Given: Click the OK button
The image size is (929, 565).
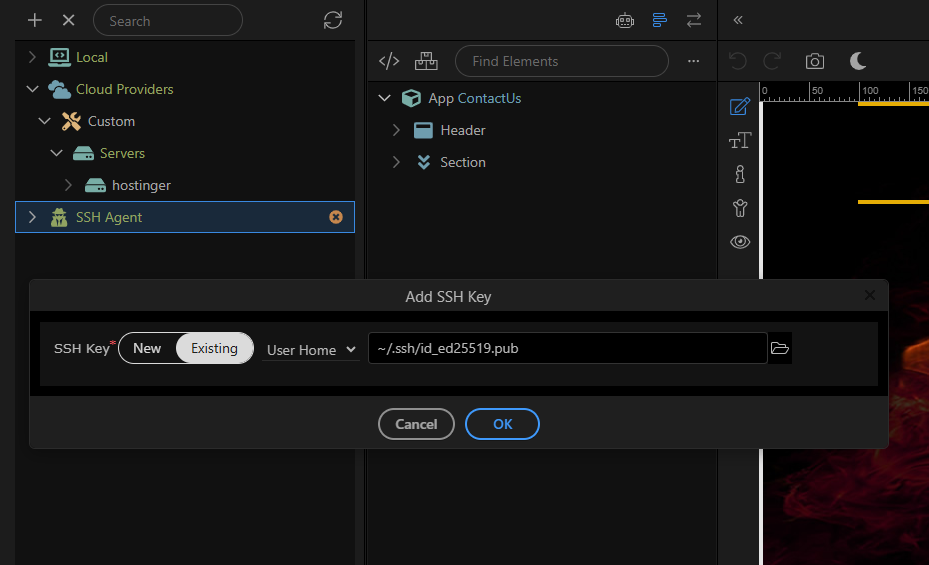Looking at the screenshot, I should pos(502,424).
